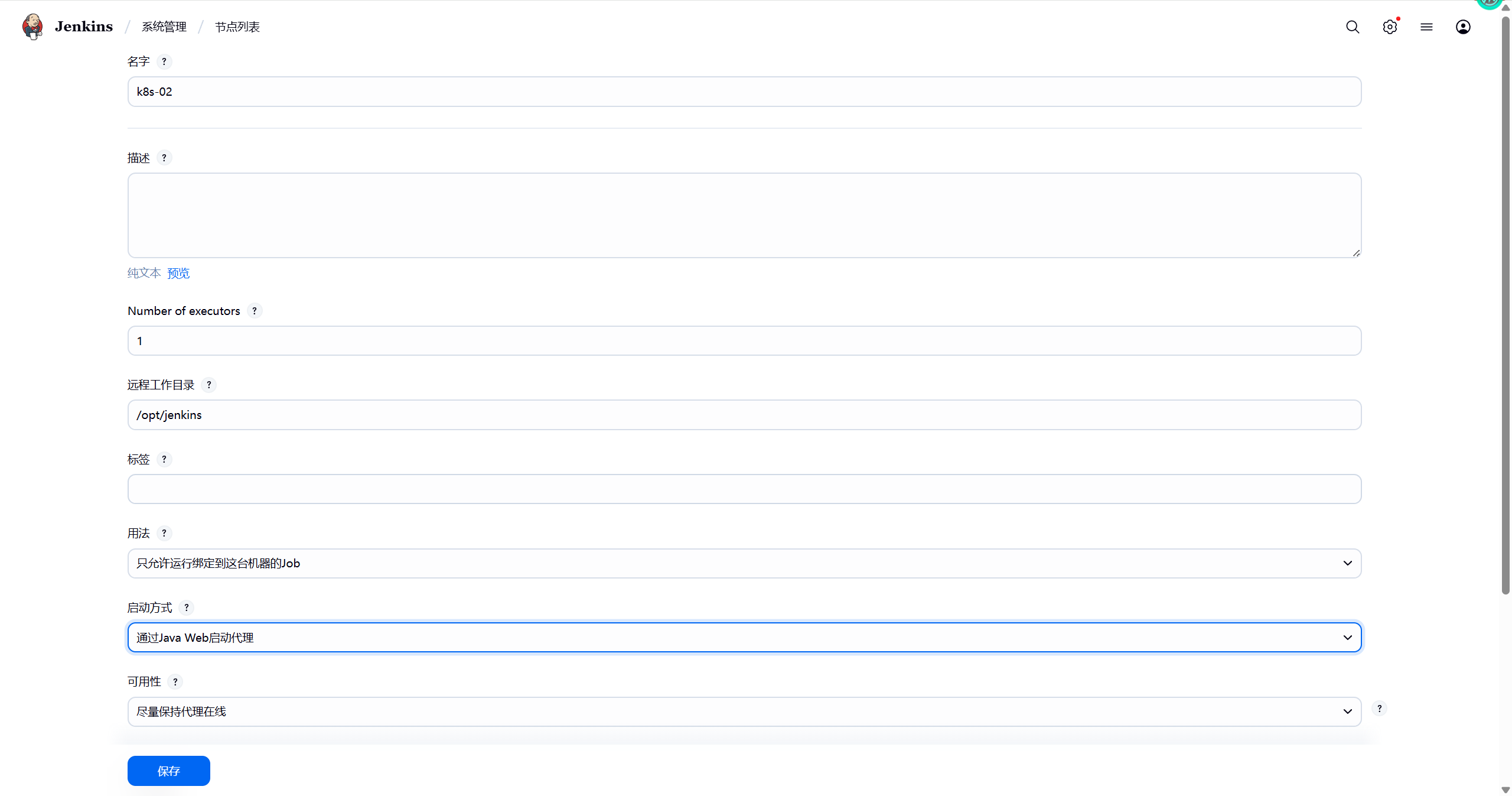Click the 保存 button

click(169, 771)
